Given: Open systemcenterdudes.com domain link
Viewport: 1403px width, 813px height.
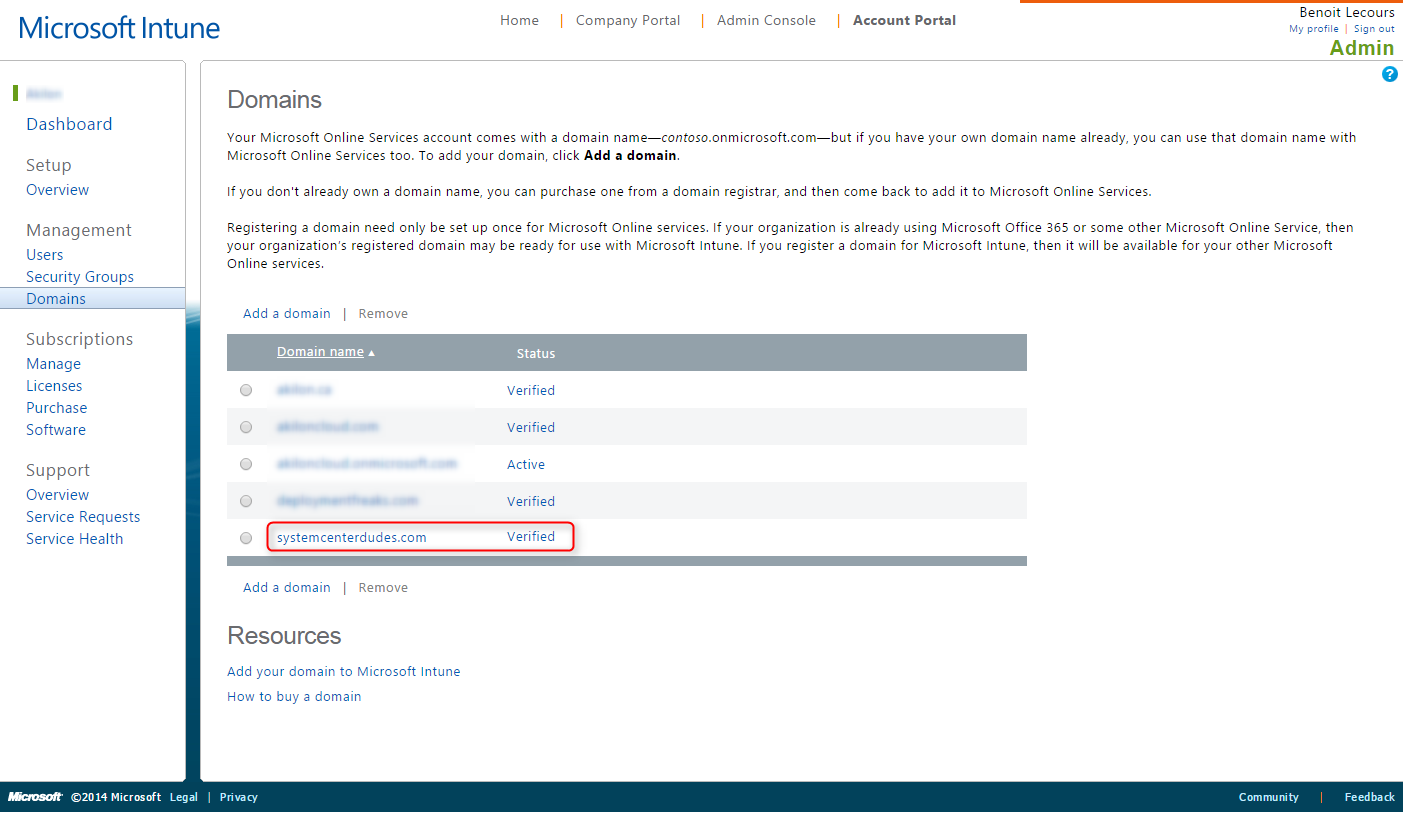Looking at the screenshot, I should (352, 538).
